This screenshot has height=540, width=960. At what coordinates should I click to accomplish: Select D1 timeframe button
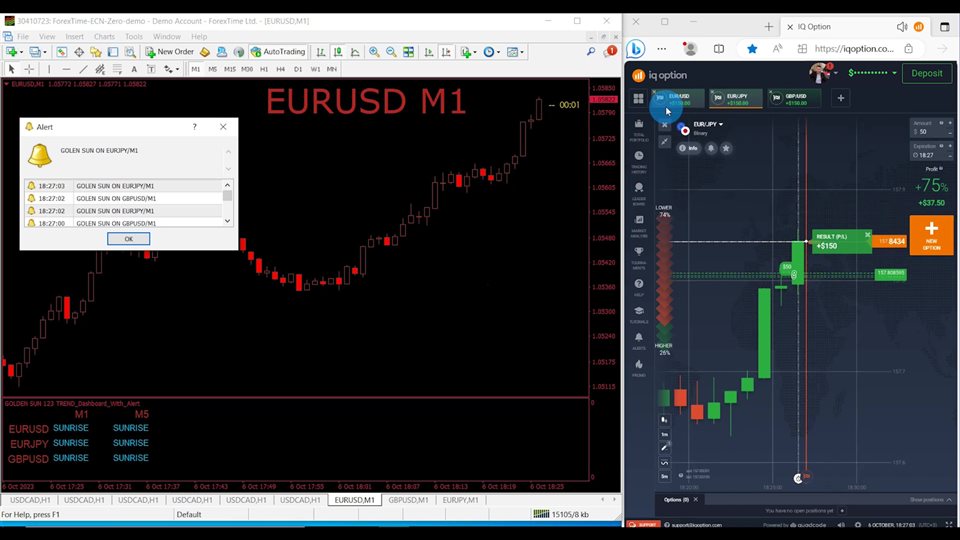pos(298,69)
